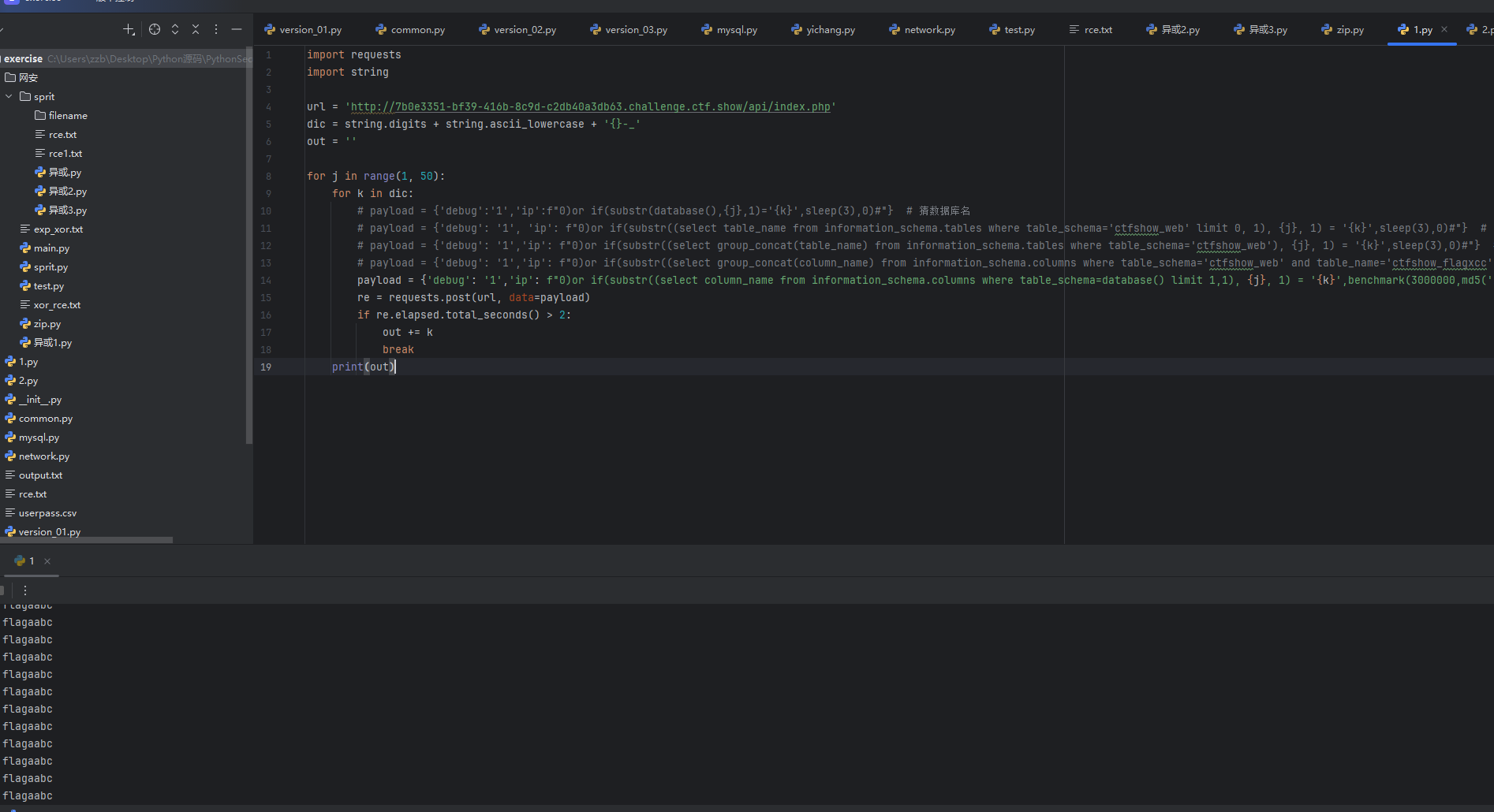Click the challenge URL string in line 4
Screen dimensions: 1494x812
(x=590, y=106)
